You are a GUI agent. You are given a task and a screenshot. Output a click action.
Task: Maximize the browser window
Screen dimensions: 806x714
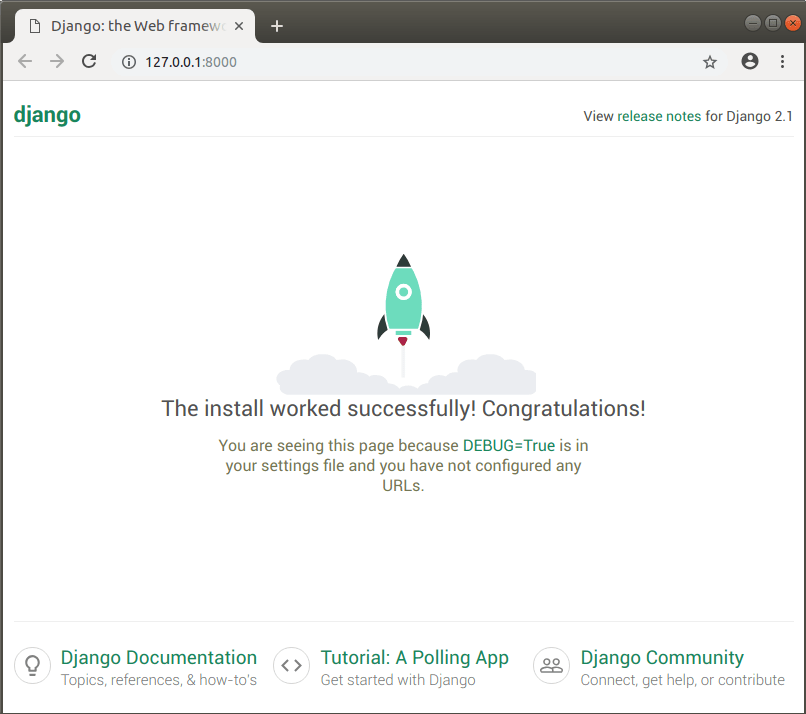click(773, 23)
